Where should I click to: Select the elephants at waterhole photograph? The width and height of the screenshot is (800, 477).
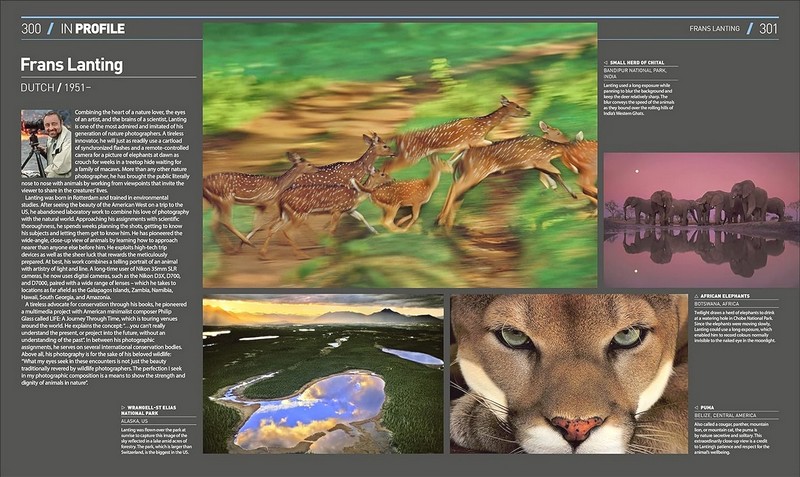[x=701, y=220]
